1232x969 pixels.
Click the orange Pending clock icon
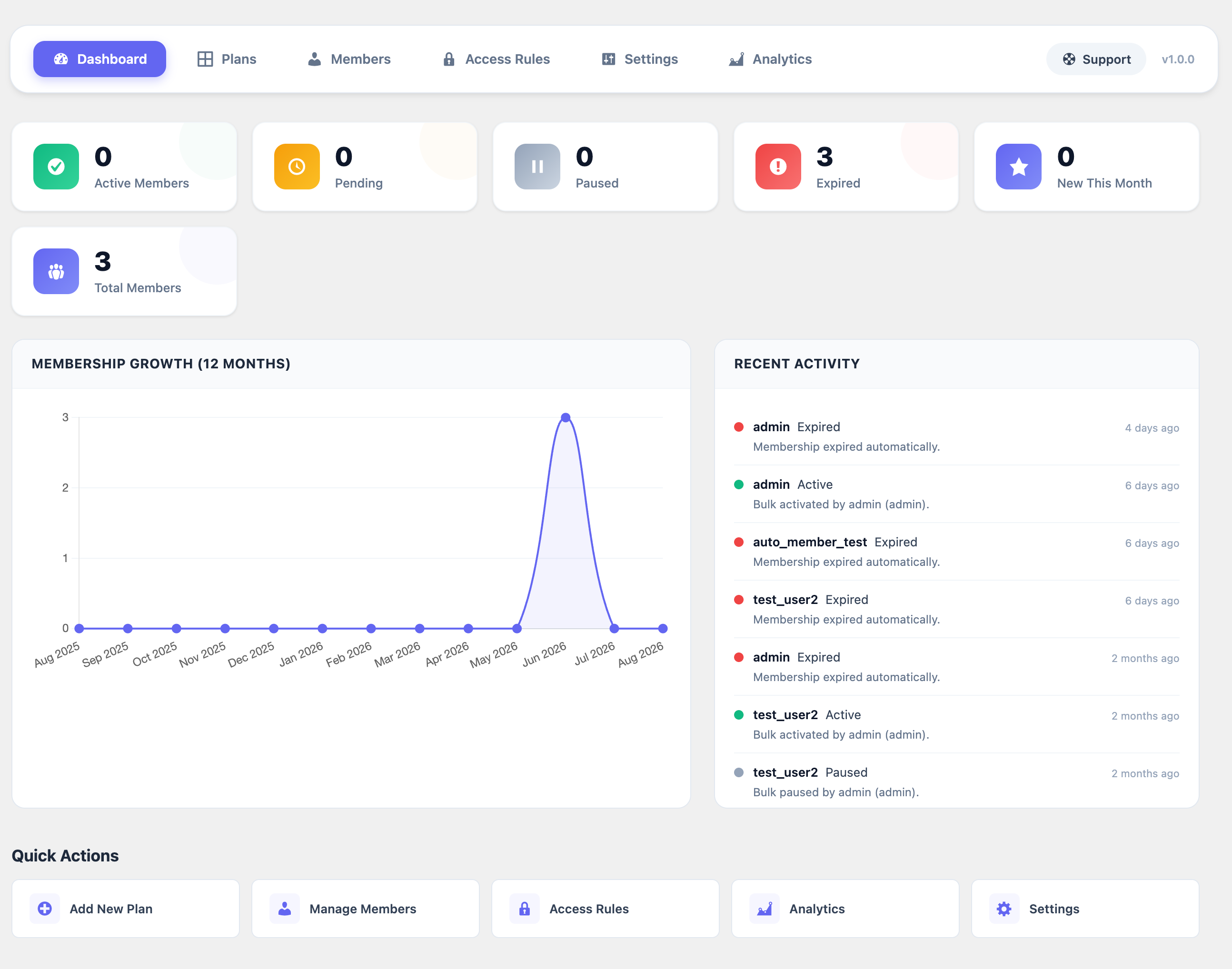(296, 166)
